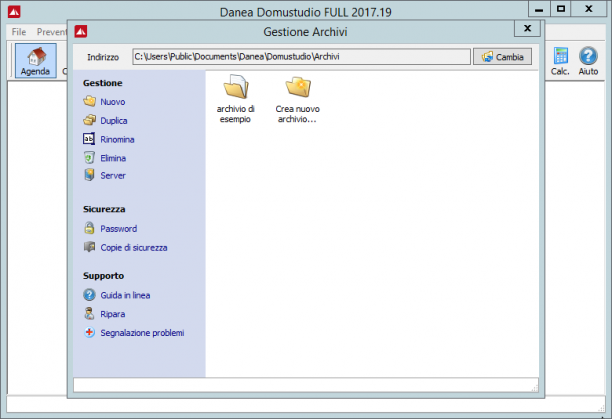Open the Segnalazione problemi link
This screenshot has width=612, height=419.
pyautogui.click(x=142, y=333)
